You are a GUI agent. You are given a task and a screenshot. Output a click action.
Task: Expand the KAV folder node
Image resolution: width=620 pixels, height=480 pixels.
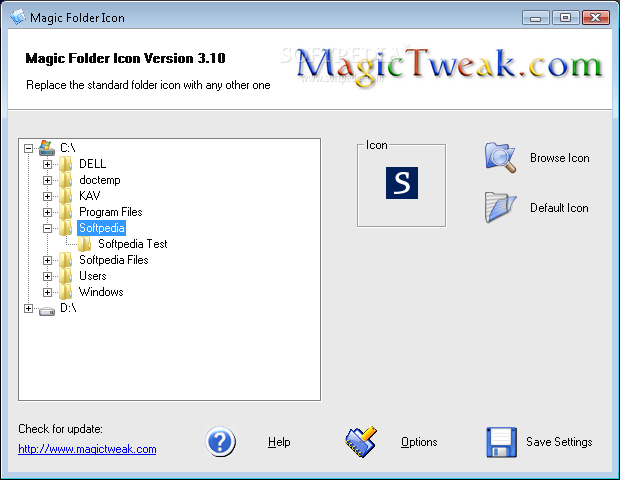click(x=47, y=196)
